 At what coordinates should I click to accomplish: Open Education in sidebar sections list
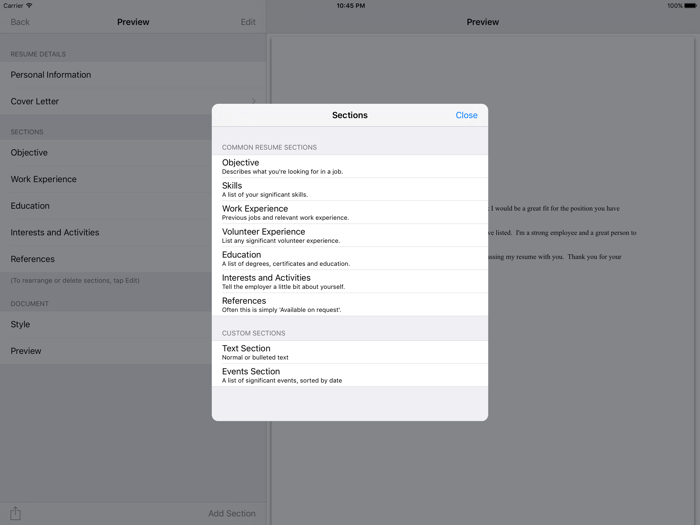pyautogui.click(x=106, y=206)
